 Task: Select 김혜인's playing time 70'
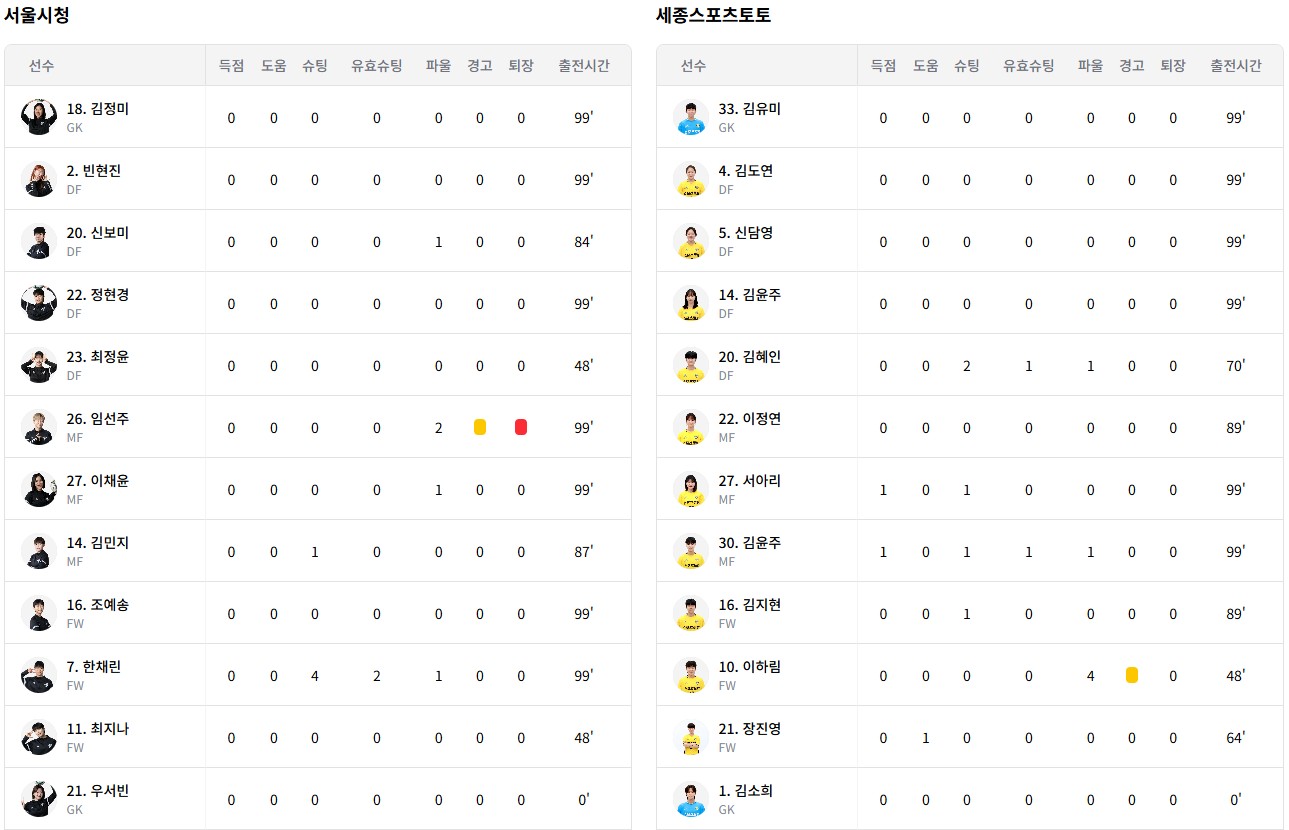pyautogui.click(x=1236, y=365)
